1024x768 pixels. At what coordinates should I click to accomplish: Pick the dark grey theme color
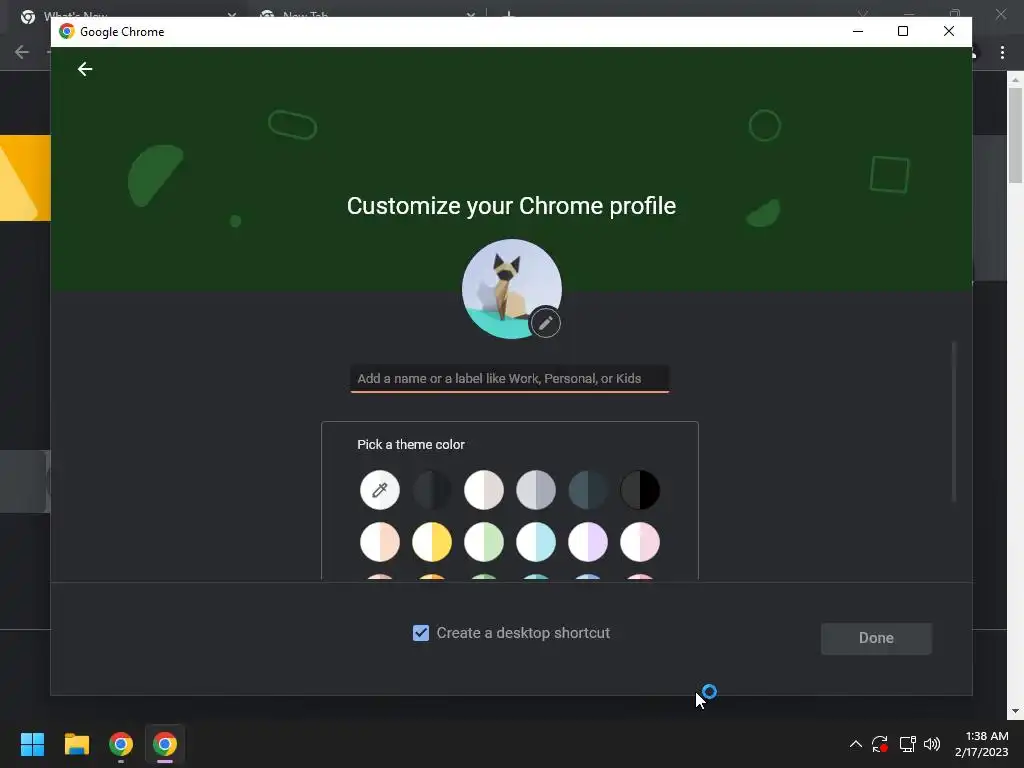432,490
